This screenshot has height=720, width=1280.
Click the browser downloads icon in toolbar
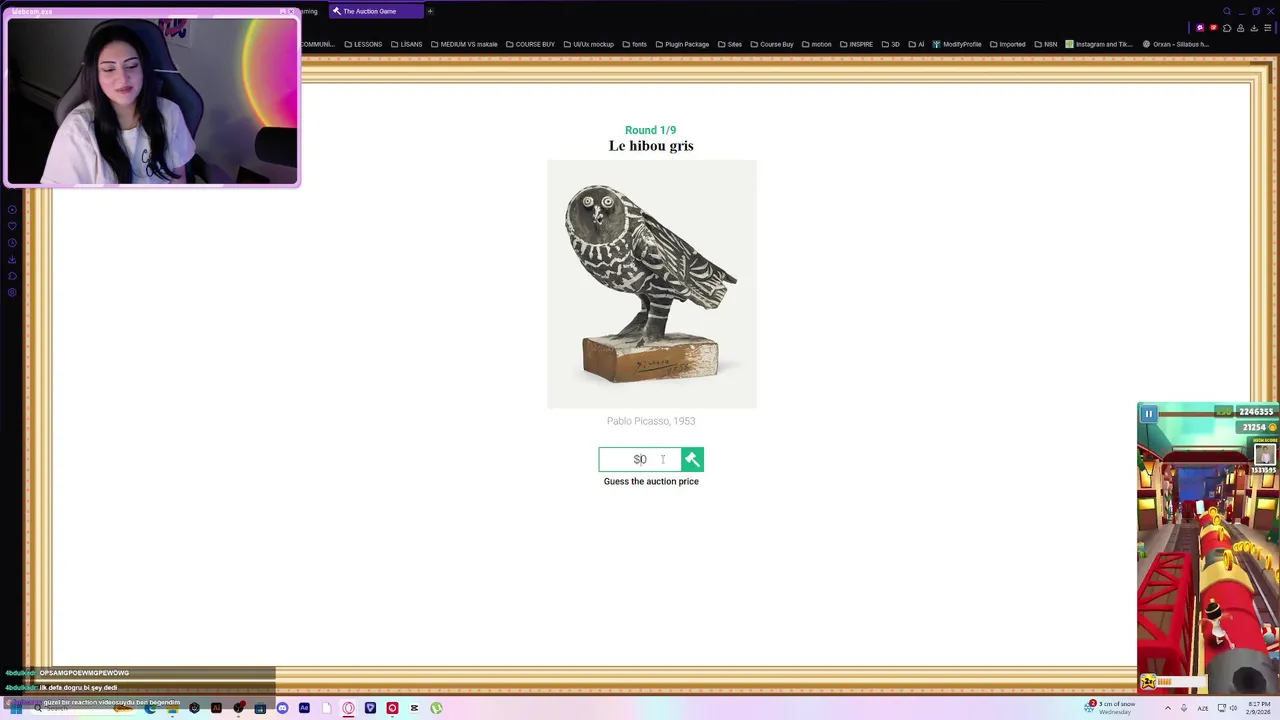[x=1254, y=28]
